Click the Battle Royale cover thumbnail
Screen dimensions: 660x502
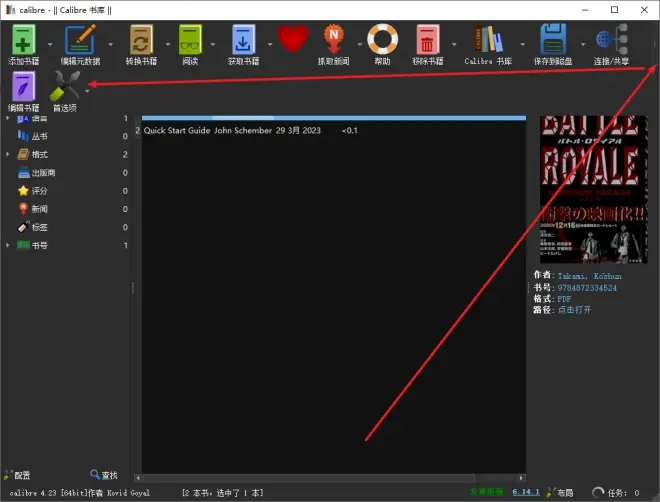(x=593, y=189)
